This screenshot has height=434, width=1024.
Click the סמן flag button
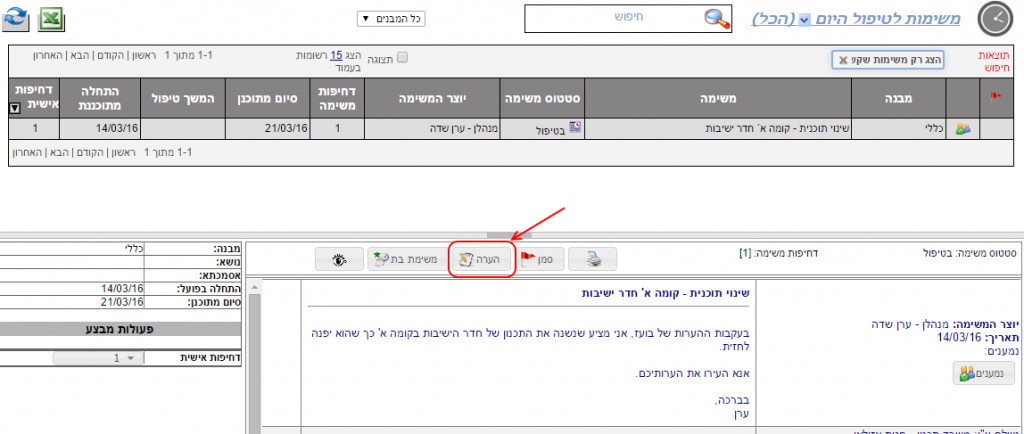539,260
